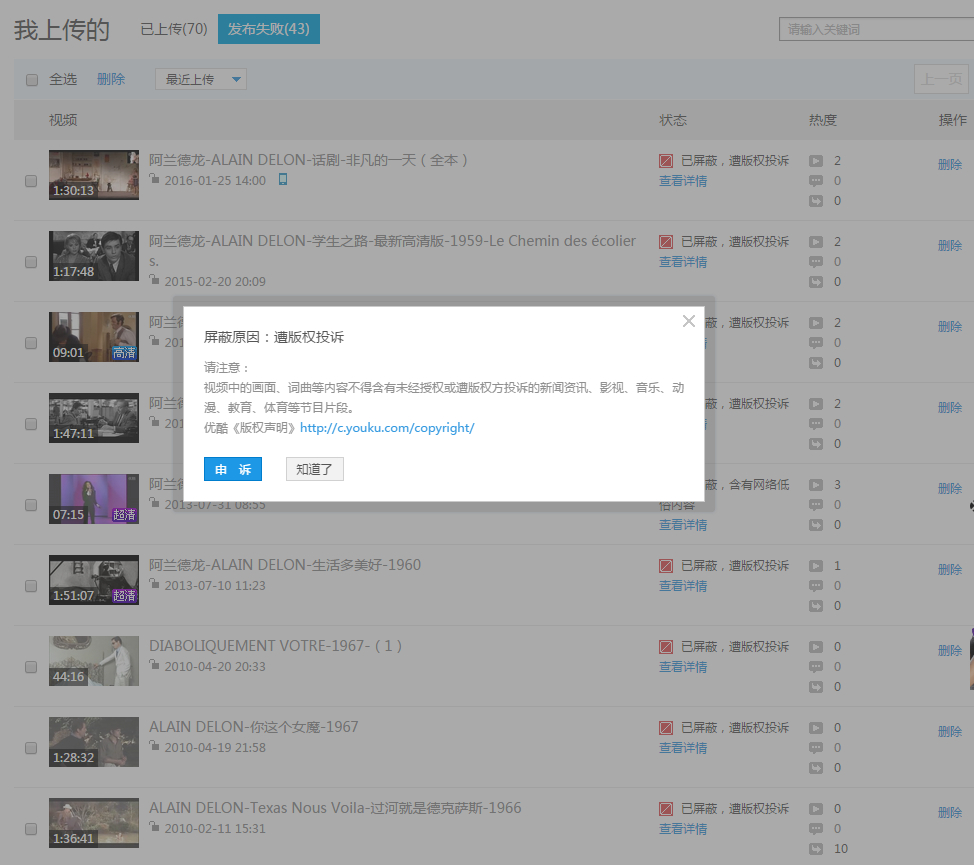Select checkbox of the 09:01 video

click(x=31, y=343)
